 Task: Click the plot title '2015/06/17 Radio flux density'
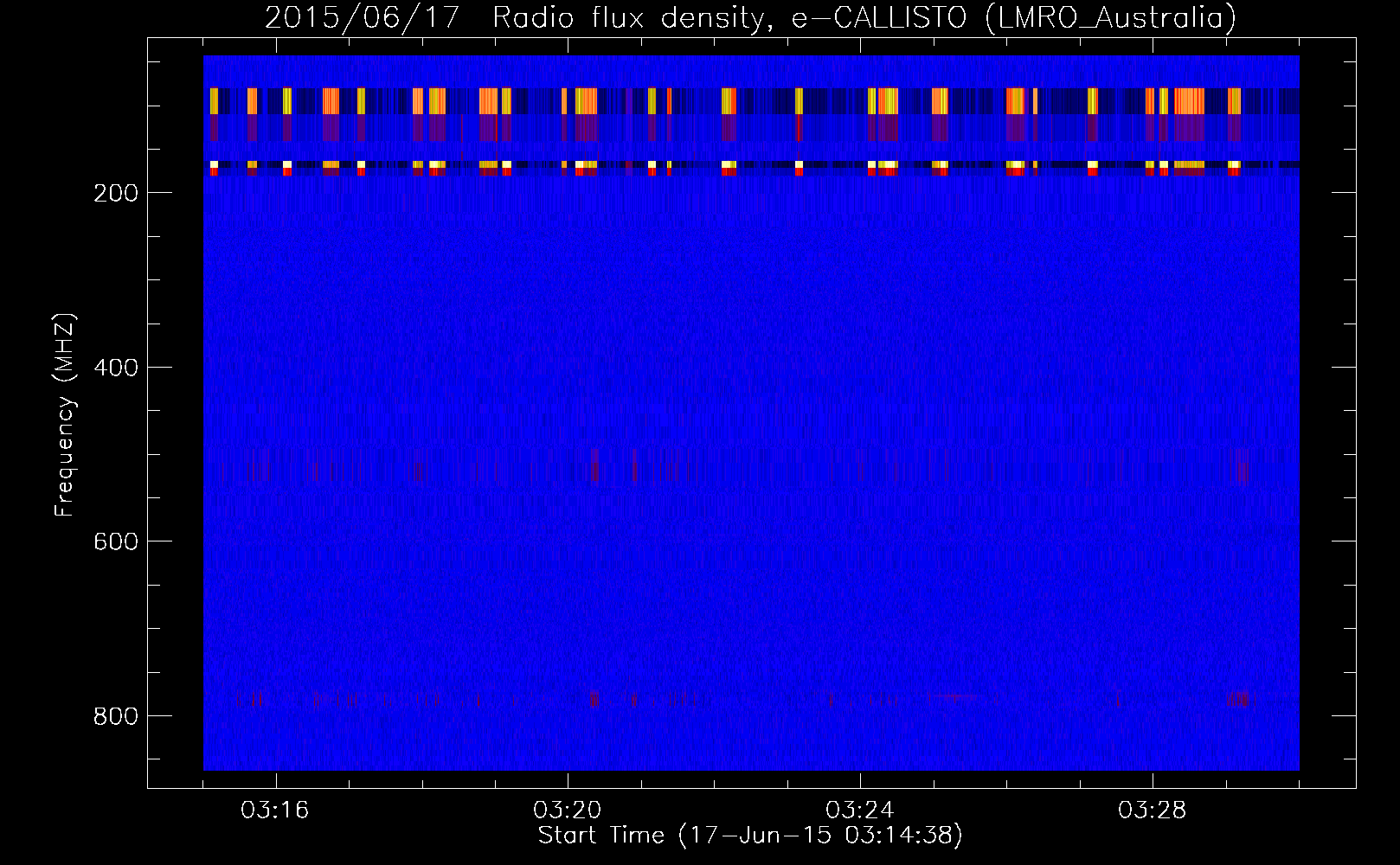pos(750,17)
